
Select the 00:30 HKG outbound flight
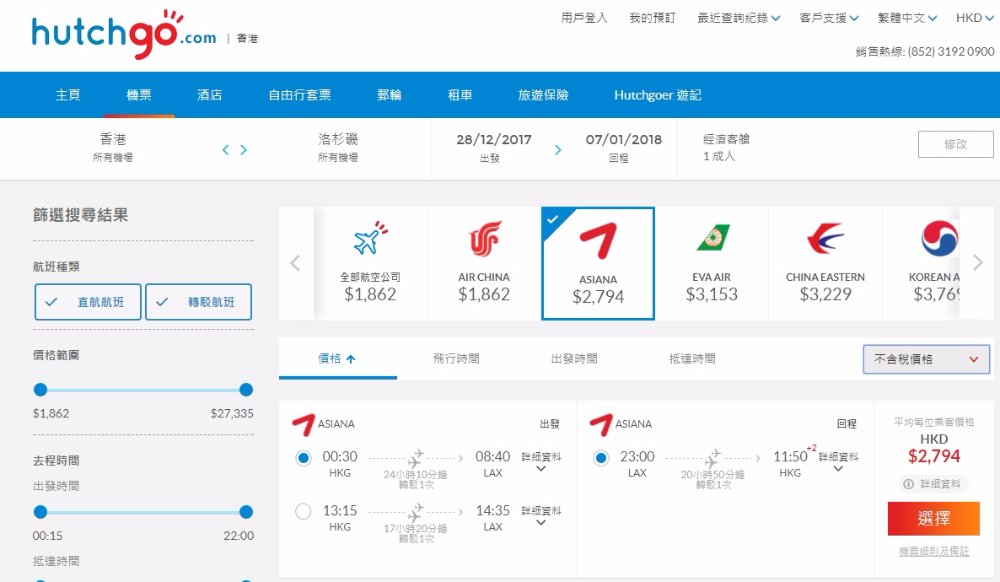(x=304, y=458)
